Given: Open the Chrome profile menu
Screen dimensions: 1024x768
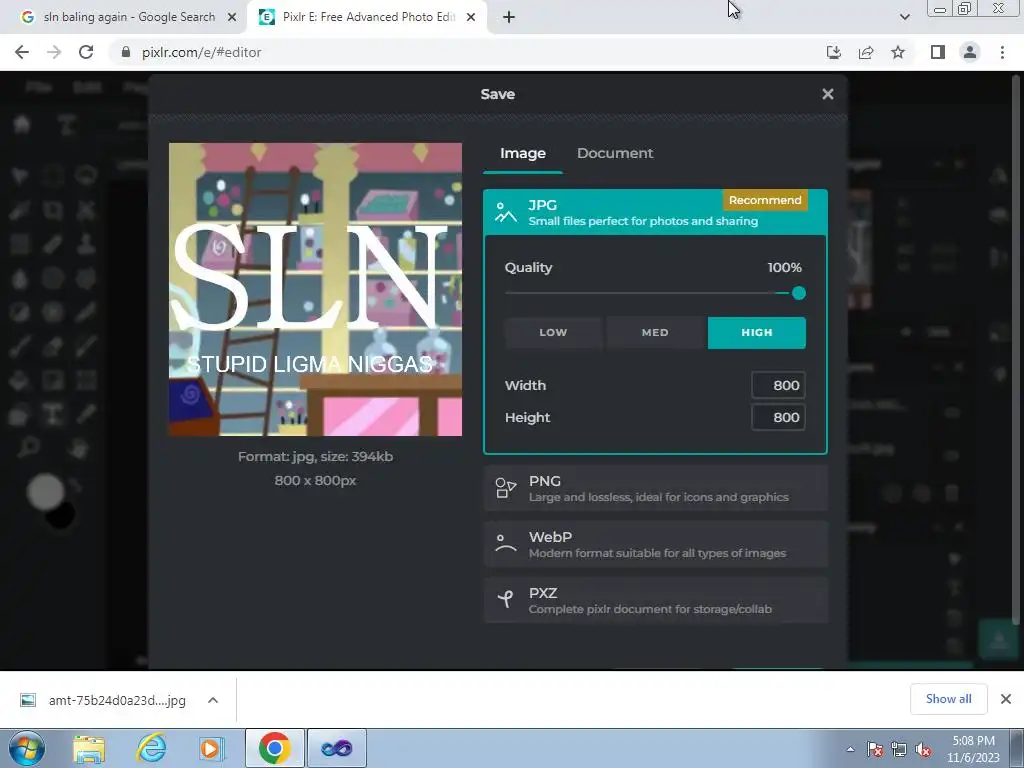Looking at the screenshot, I should (970, 52).
